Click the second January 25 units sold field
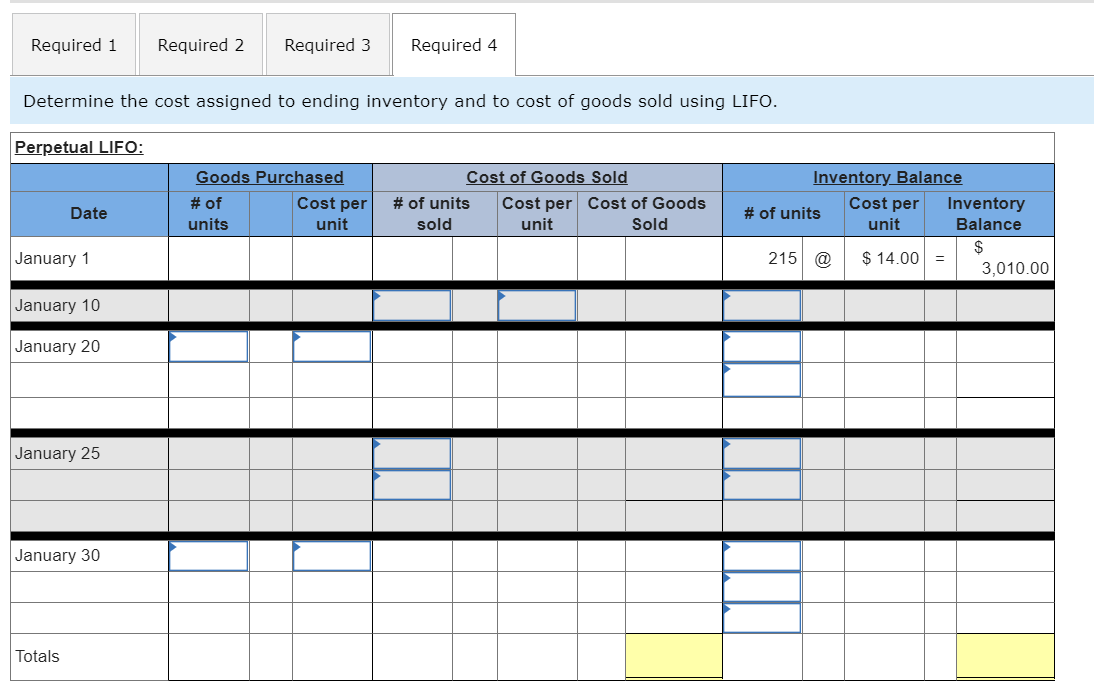1094x695 pixels. (x=412, y=485)
